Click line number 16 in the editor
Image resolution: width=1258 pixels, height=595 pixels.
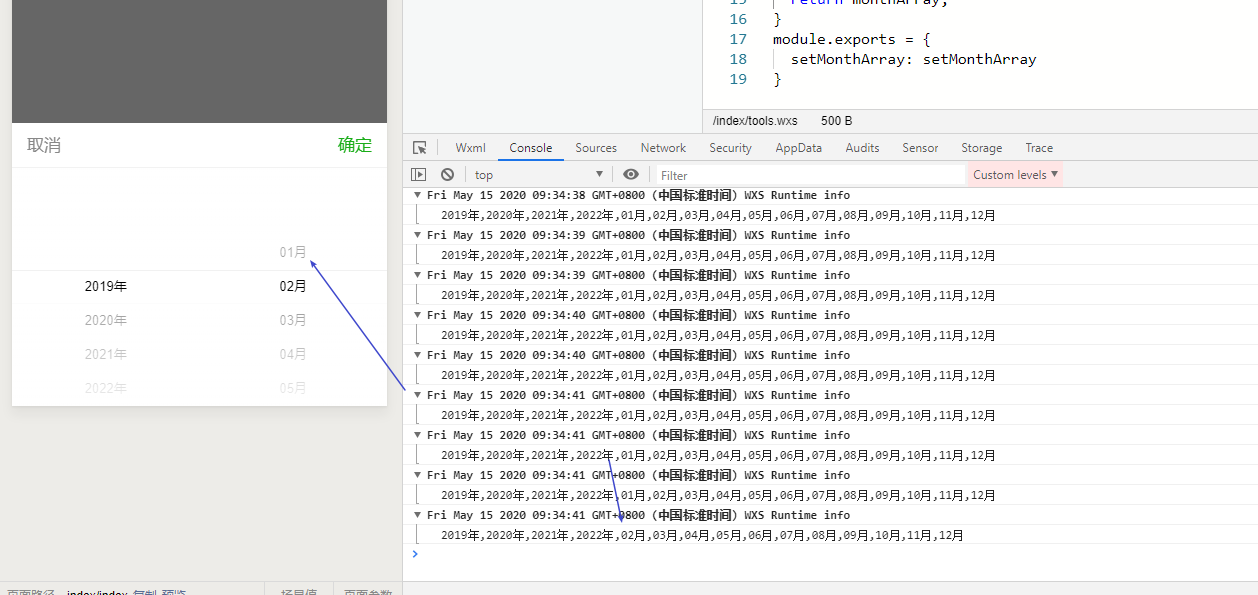pyautogui.click(x=738, y=19)
